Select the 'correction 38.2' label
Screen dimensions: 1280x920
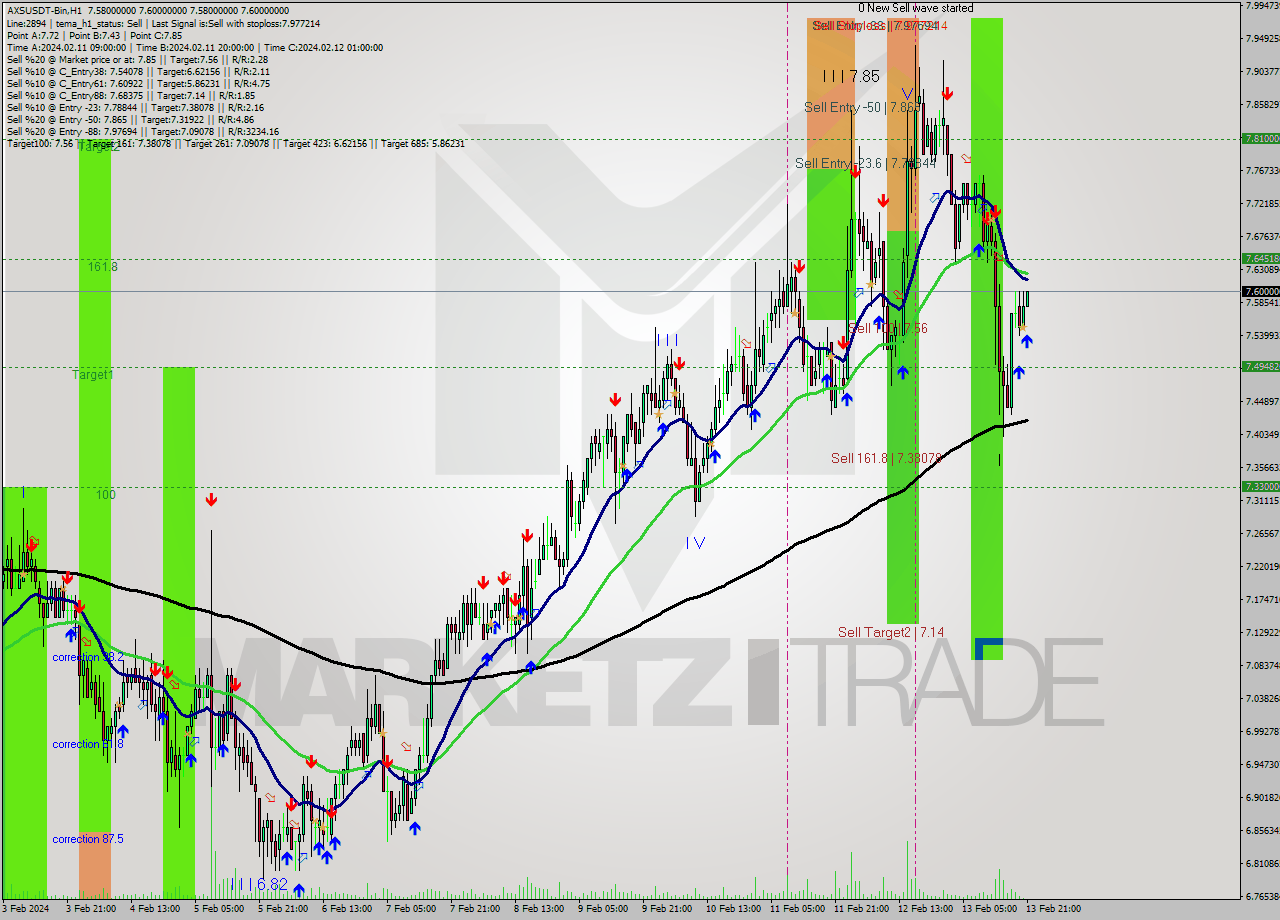[x=88, y=657]
